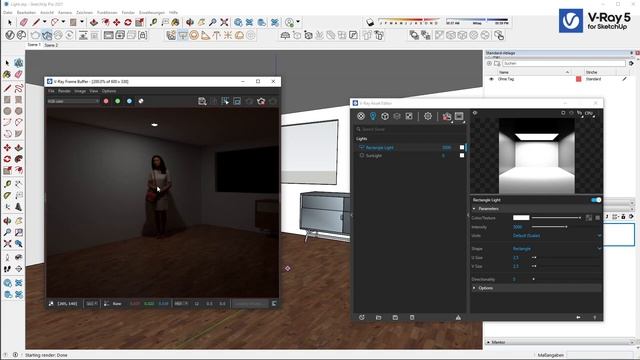Click render teapot icon in Frame Buffer toolbar
The image size is (640, 360).
point(261,101)
